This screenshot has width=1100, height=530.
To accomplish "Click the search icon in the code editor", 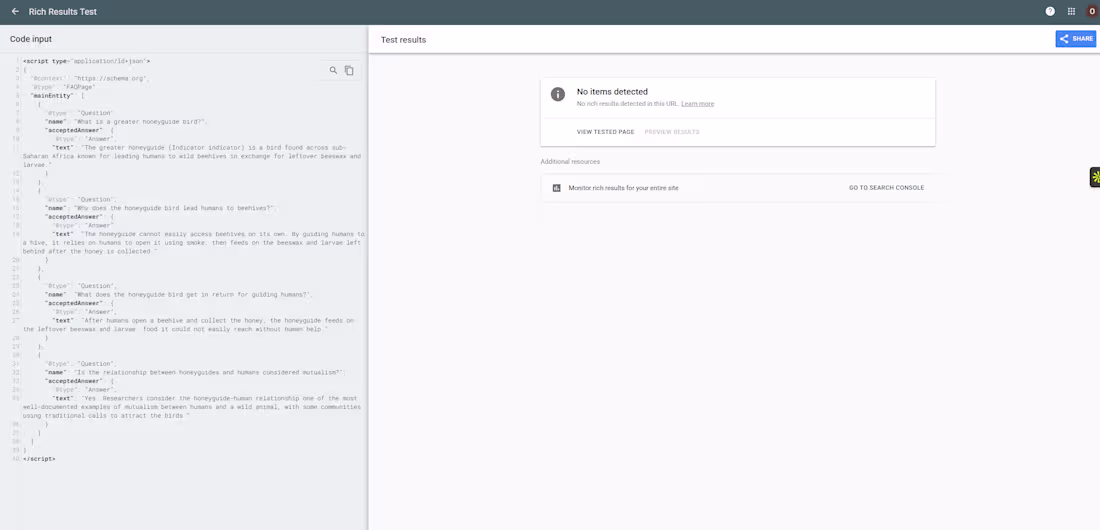I will [x=333, y=70].
